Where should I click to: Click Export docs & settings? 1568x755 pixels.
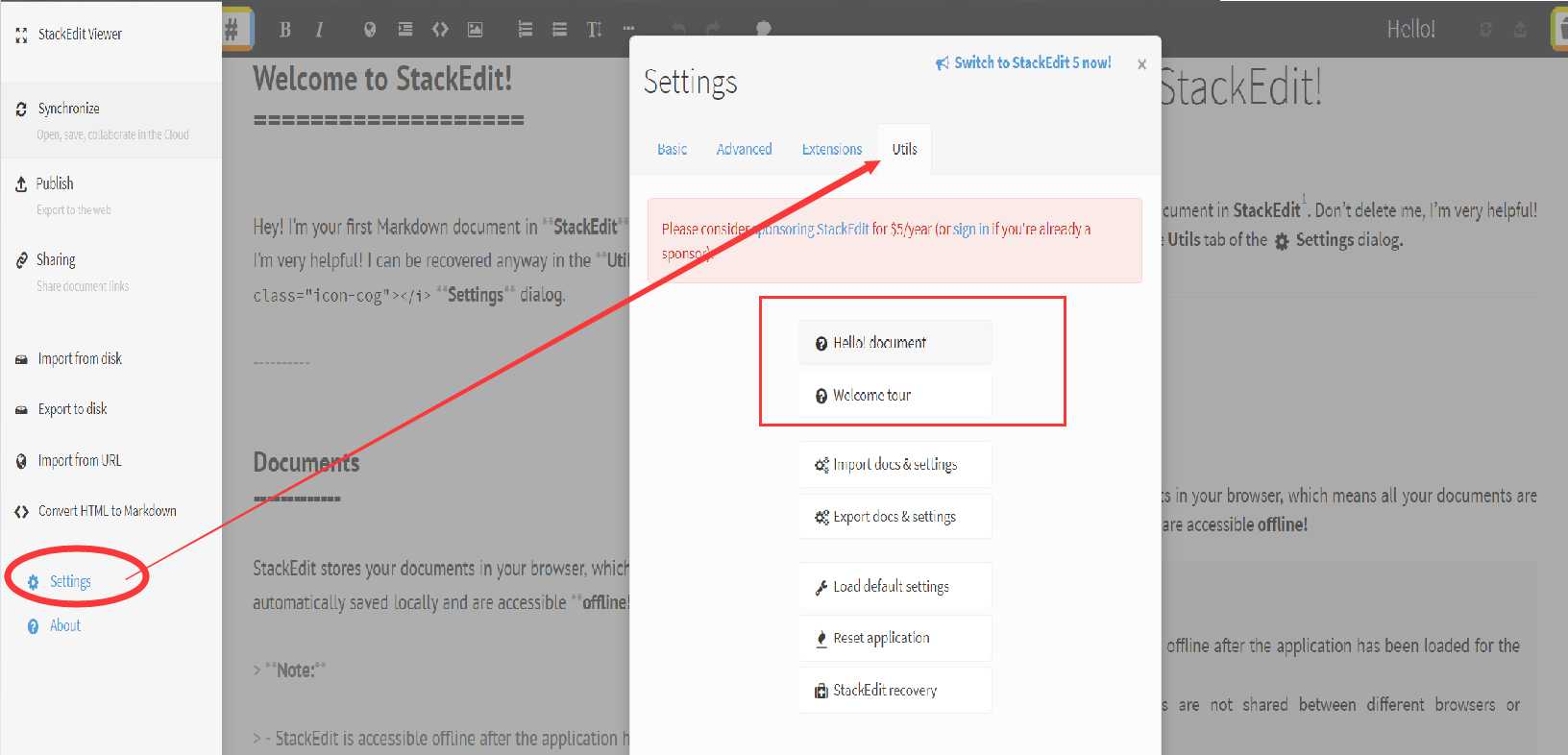(x=894, y=517)
